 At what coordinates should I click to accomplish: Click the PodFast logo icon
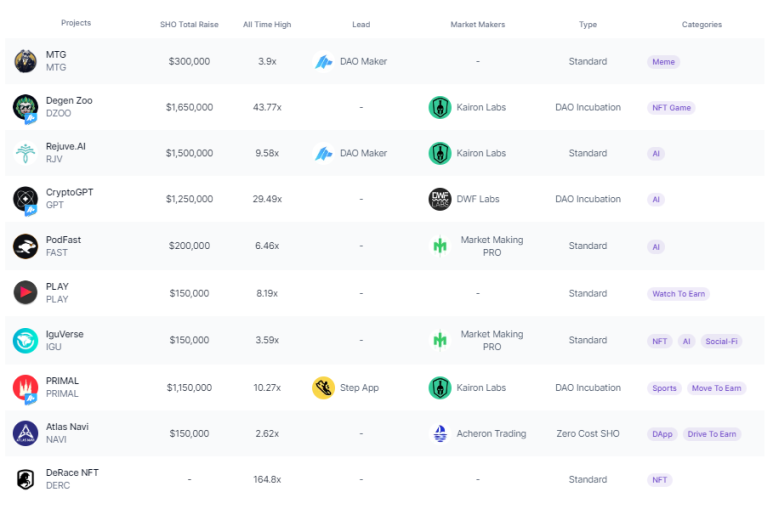click(25, 246)
